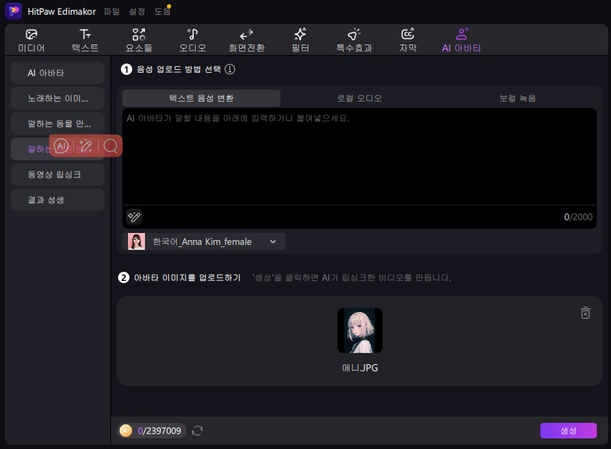The height and width of the screenshot is (449, 611).
Task: Open the 요소들 (Elements) tab
Action: (x=139, y=40)
